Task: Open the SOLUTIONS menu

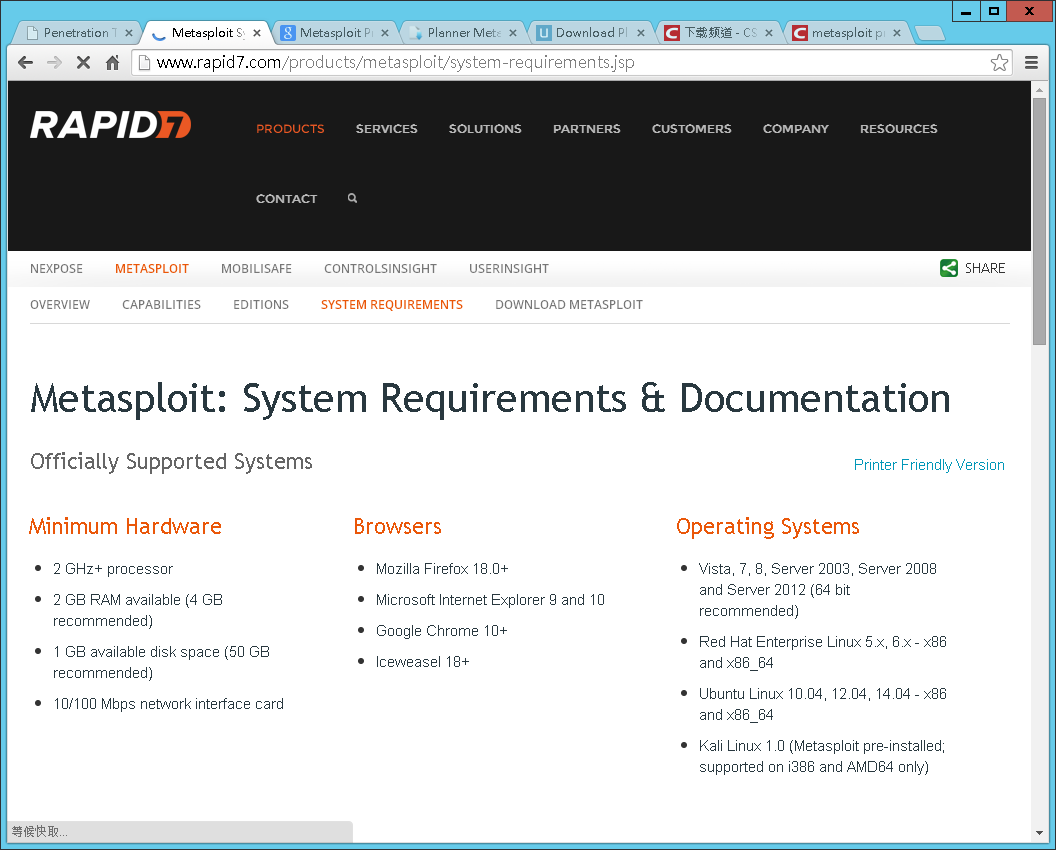Action: tap(485, 129)
